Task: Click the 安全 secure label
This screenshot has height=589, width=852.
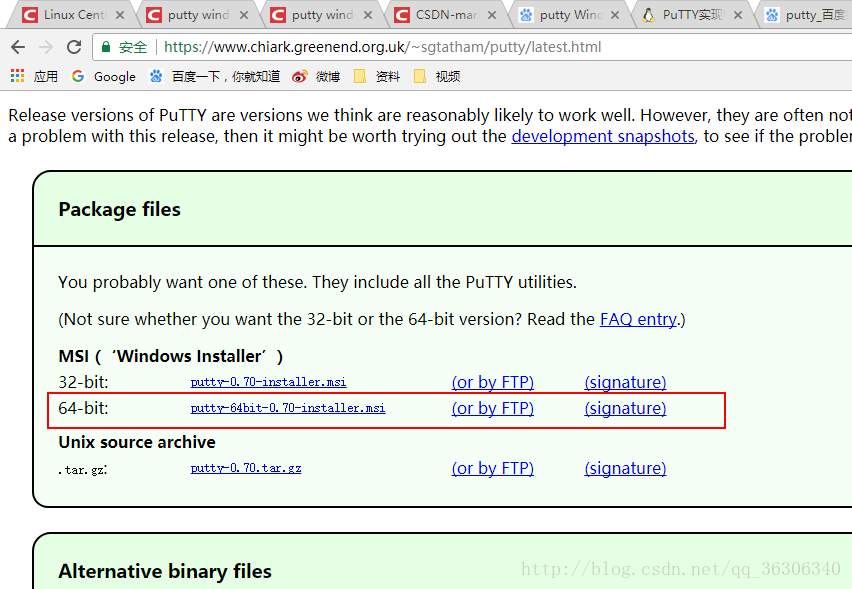Action: click(x=133, y=47)
